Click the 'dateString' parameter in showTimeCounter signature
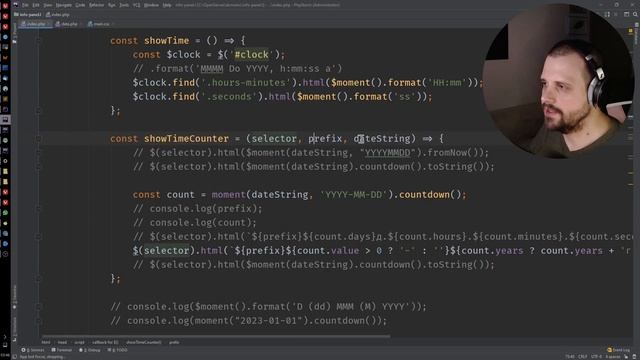The height and width of the screenshot is (360, 640). coord(382,138)
